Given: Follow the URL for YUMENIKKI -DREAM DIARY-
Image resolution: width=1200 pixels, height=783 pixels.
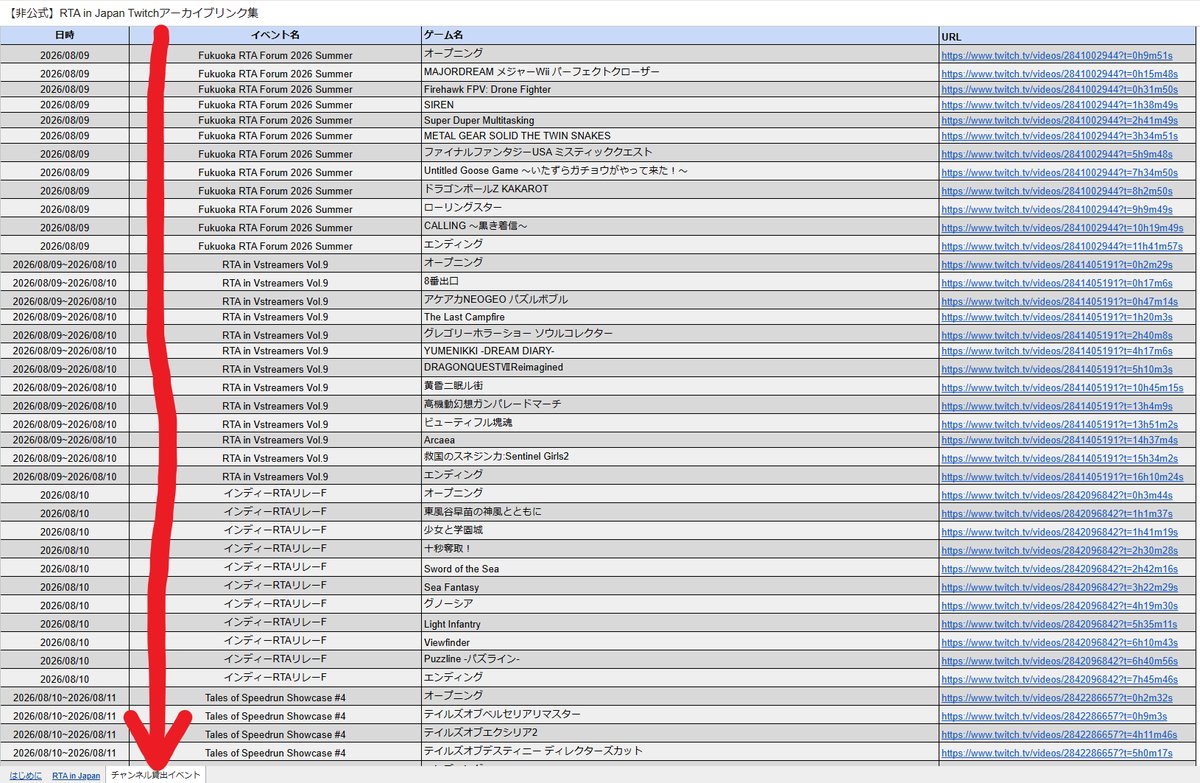Looking at the screenshot, I should point(1057,351).
